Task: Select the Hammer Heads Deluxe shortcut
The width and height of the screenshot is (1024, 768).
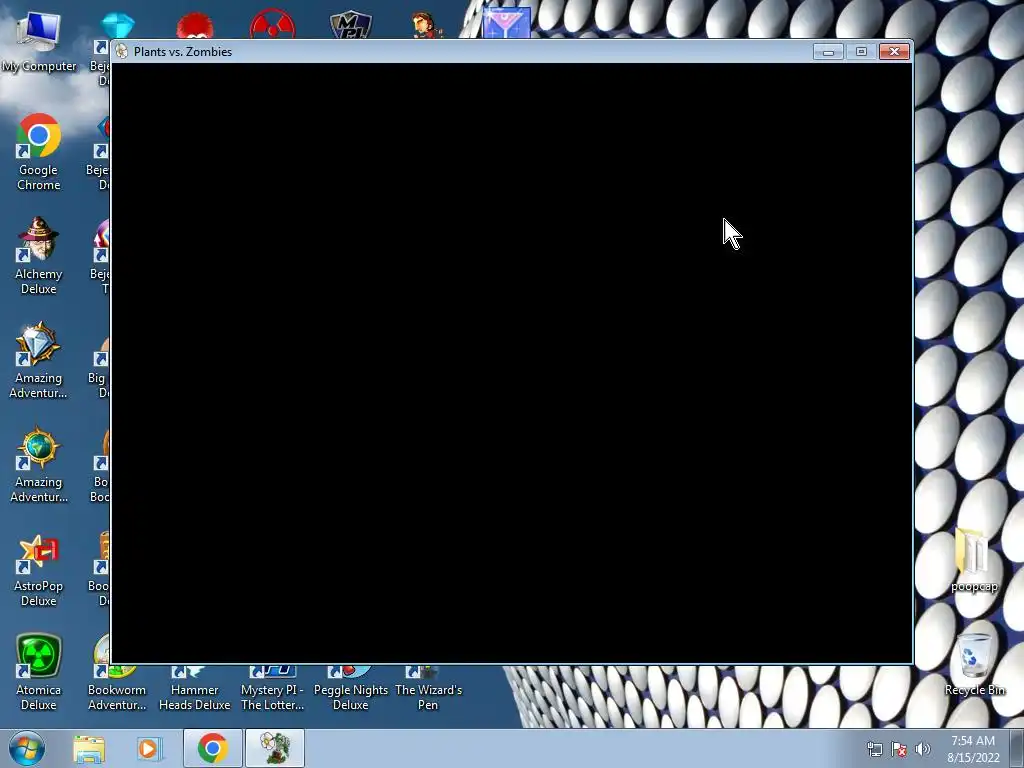Action: 195,688
